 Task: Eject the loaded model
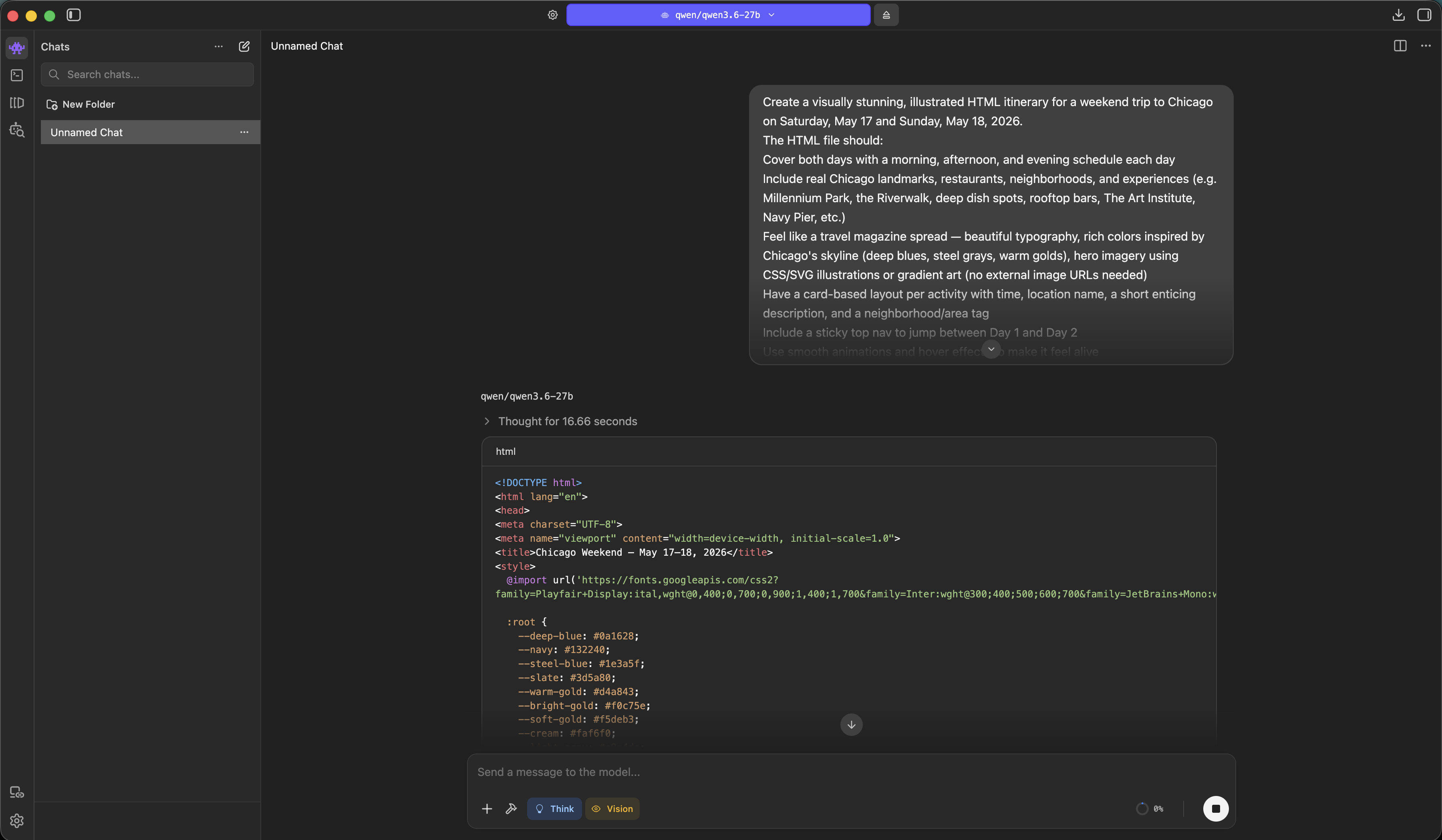(886, 15)
